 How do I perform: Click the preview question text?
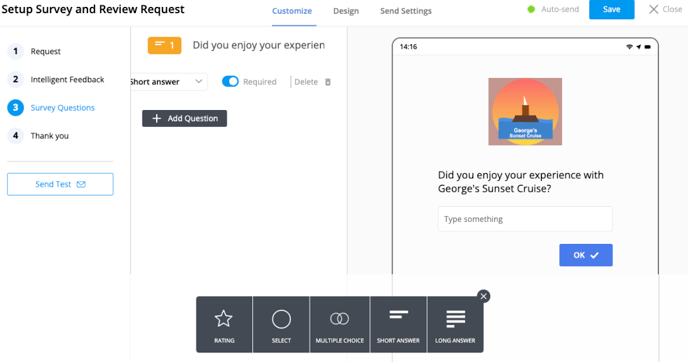tap(521, 182)
